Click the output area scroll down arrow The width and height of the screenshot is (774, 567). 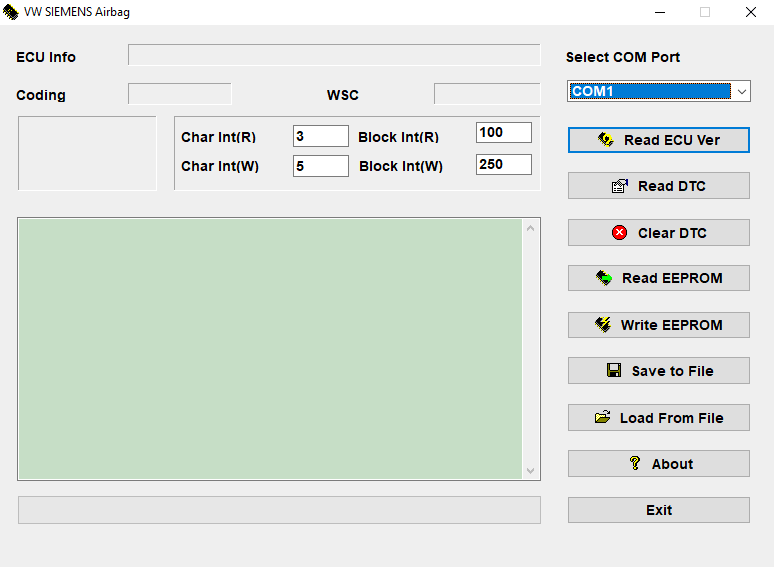click(x=531, y=470)
